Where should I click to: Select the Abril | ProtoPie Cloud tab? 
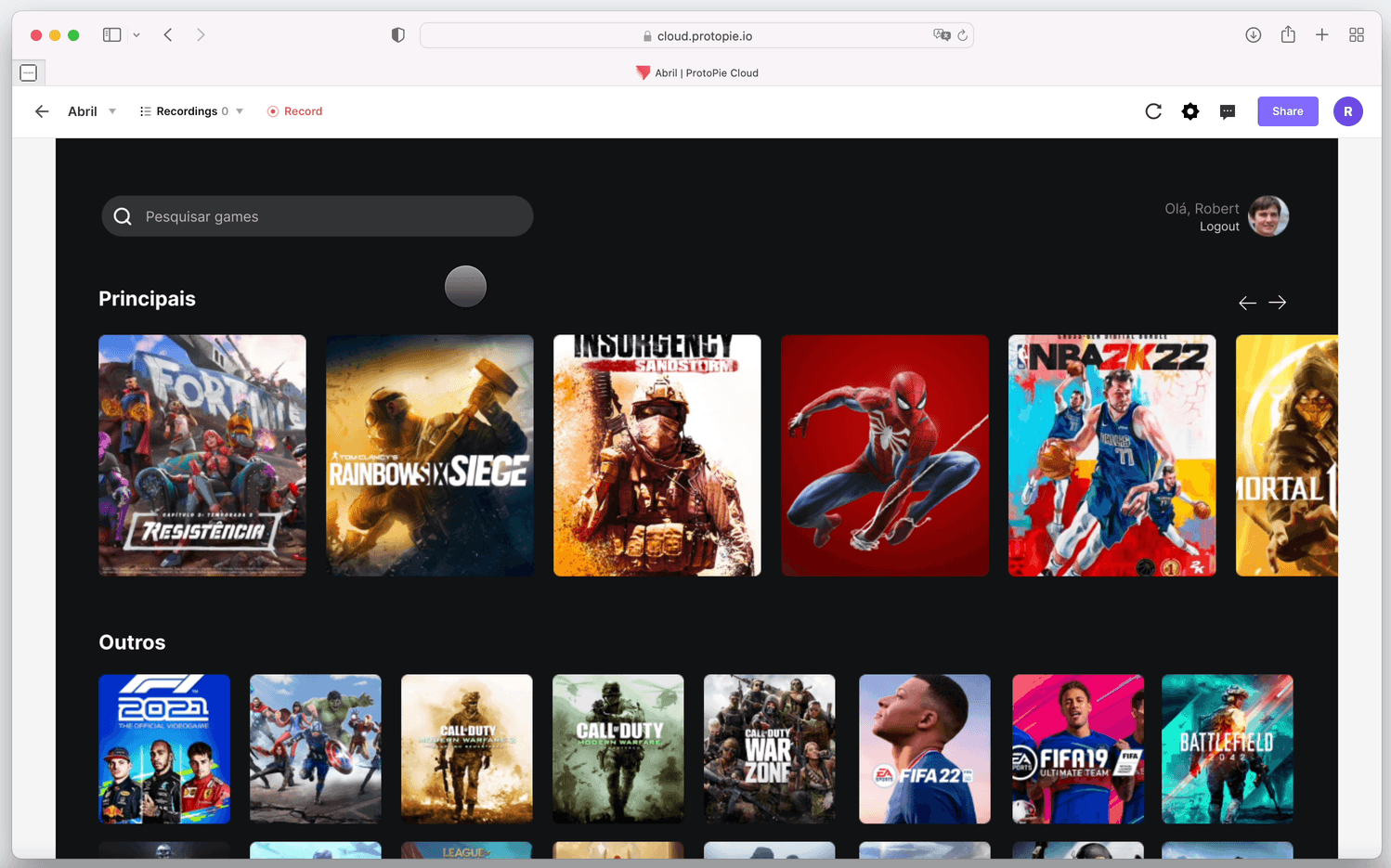coord(697,72)
